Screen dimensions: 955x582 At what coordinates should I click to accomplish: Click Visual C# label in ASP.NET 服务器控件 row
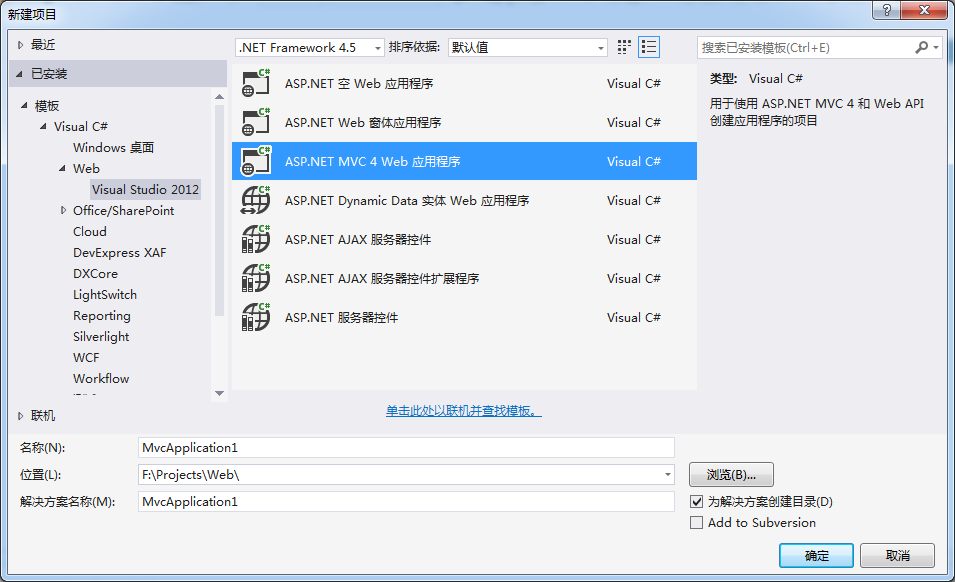tap(633, 317)
